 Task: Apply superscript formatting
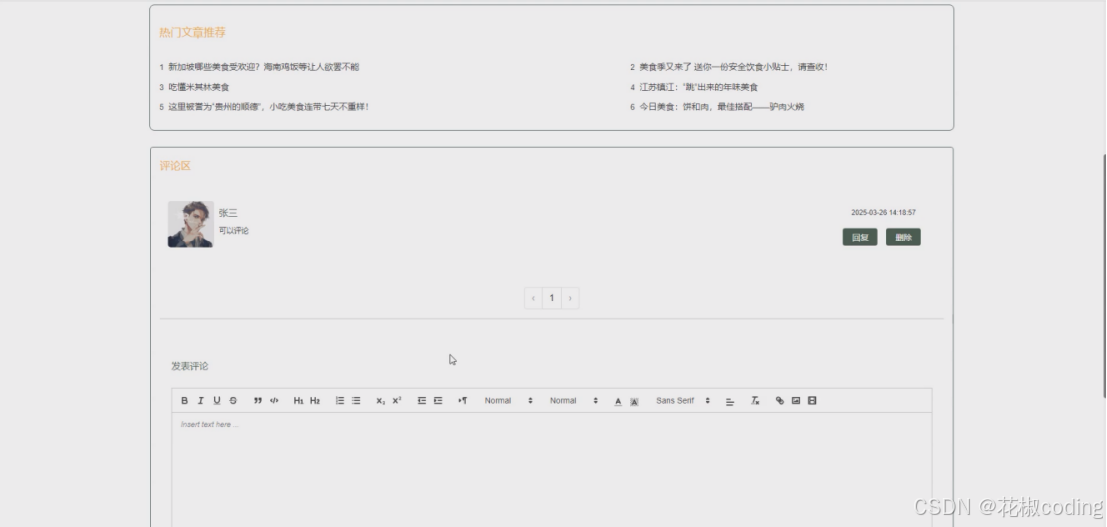[397, 401]
